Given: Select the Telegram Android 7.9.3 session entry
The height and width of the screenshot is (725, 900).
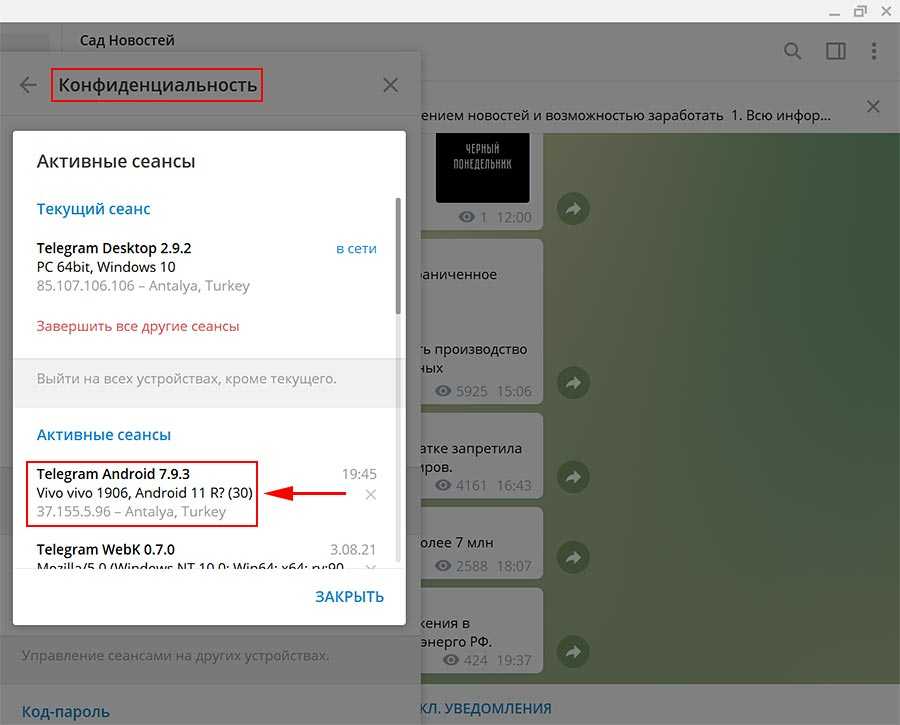Looking at the screenshot, I should 145,493.
